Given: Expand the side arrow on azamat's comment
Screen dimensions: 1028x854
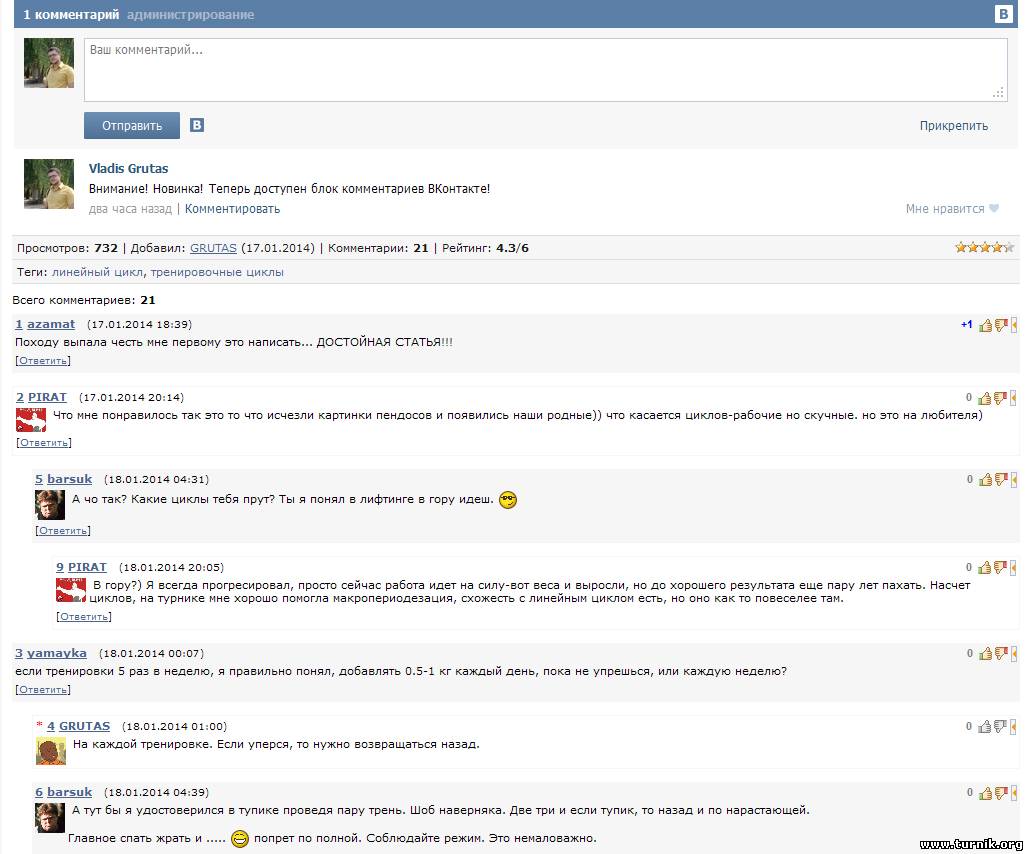Looking at the screenshot, I should [1014, 325].
